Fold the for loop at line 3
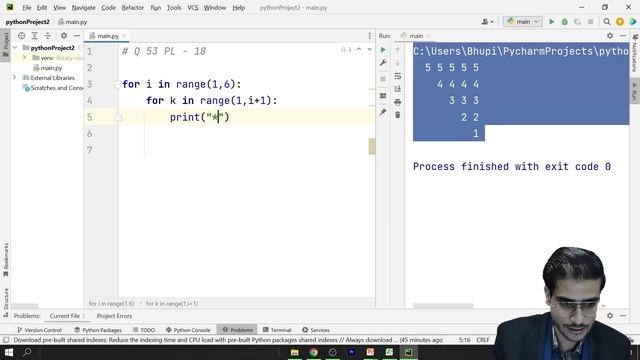This screenshot has height=360, width=640. point(118,84)
